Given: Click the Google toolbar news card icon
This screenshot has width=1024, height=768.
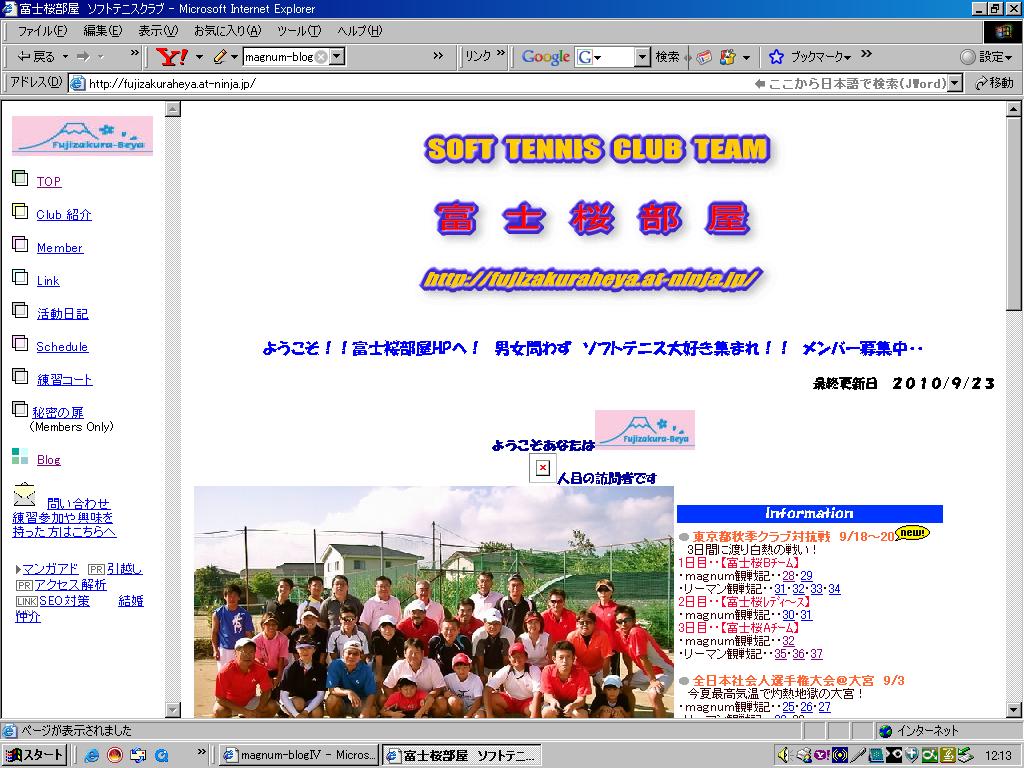Looking at the screenshot, I should [x=703, y=57].
